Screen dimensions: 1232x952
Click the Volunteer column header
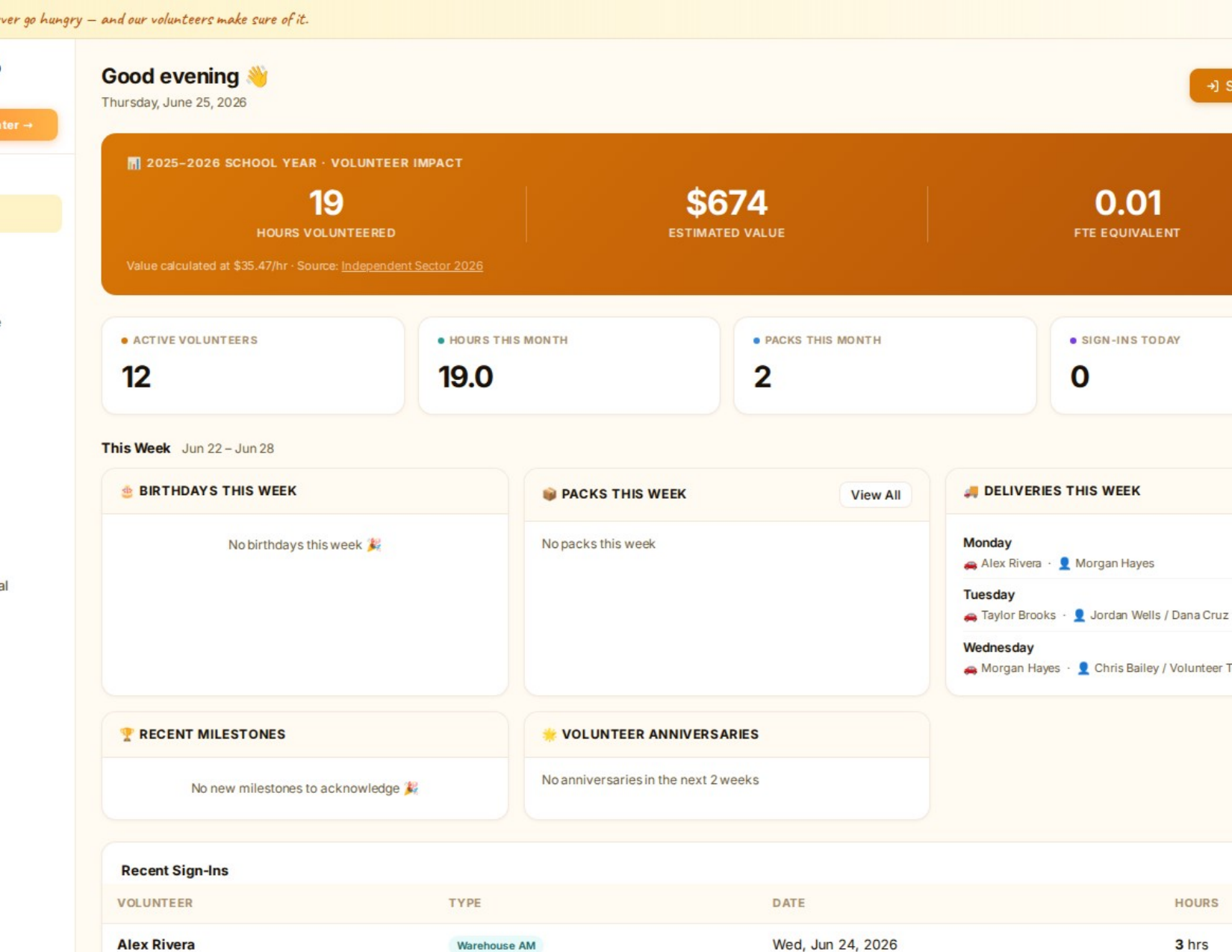click(x=155, y=903)
